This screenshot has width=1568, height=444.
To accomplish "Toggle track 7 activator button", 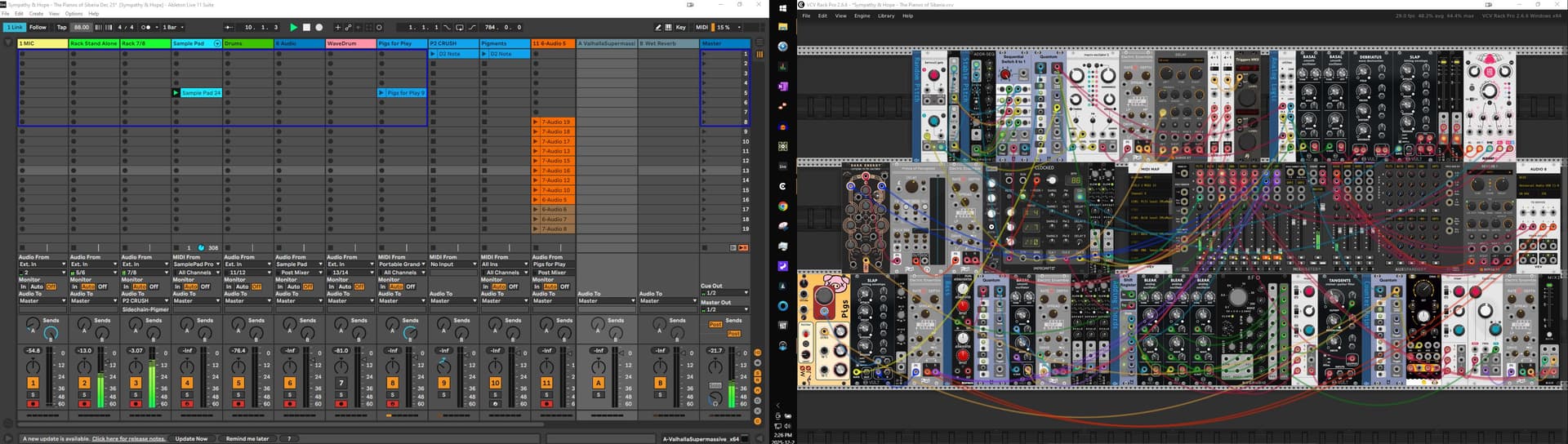I will [x=341, y=383].
